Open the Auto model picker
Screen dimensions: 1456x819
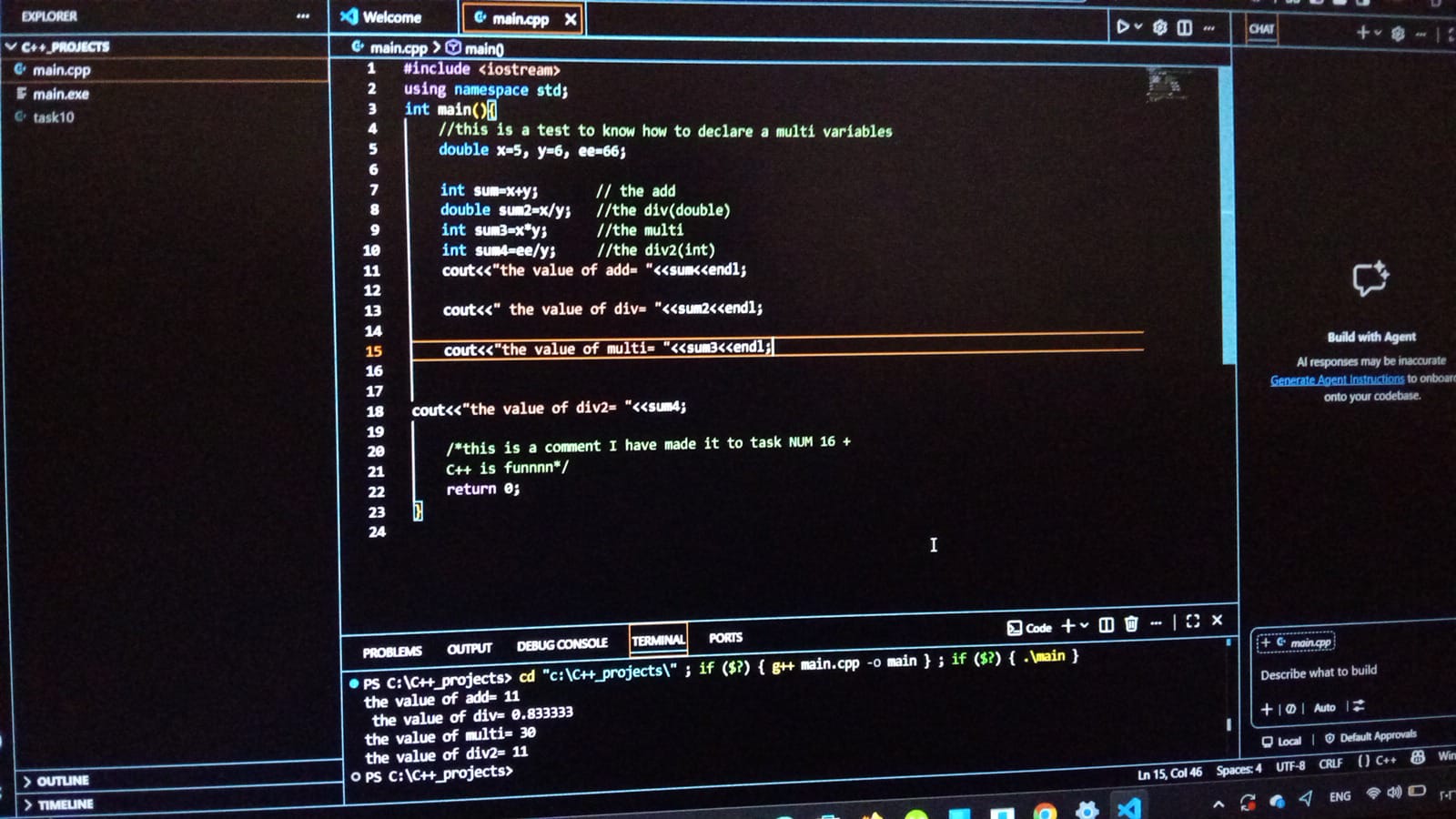(x=1324, y=707)
